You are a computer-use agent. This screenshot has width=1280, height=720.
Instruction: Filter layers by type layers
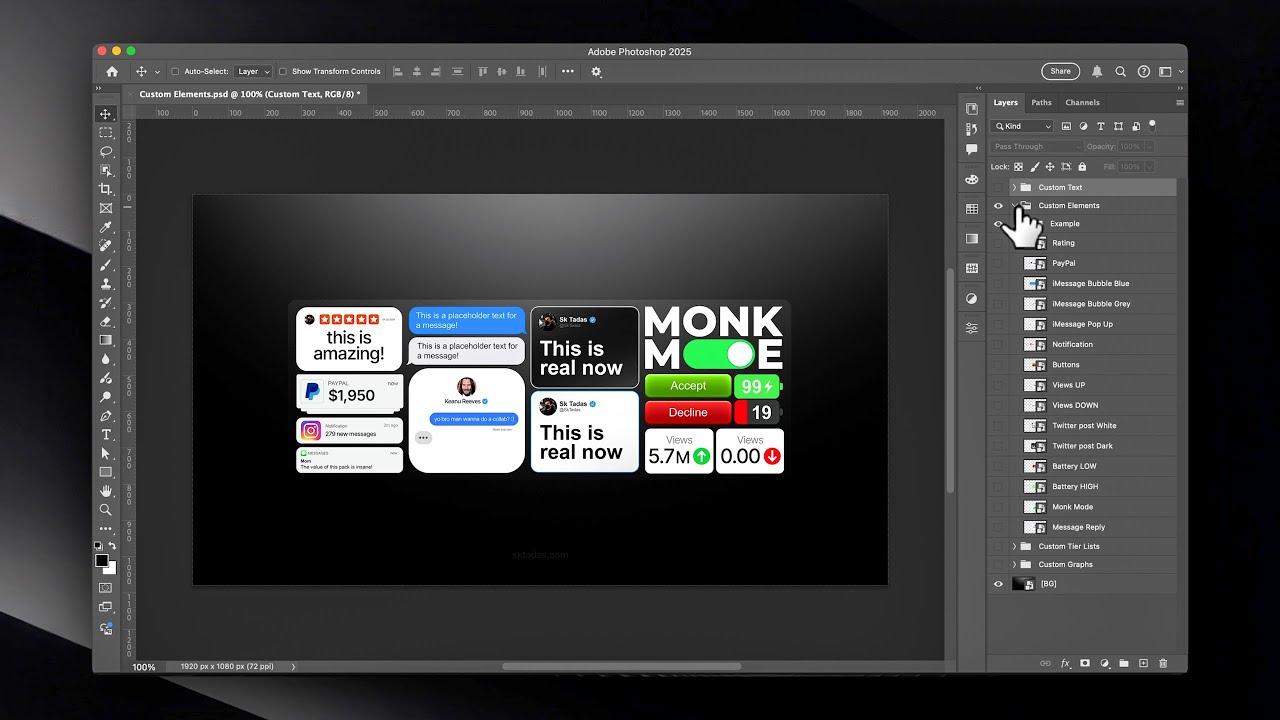(1101, 126)
